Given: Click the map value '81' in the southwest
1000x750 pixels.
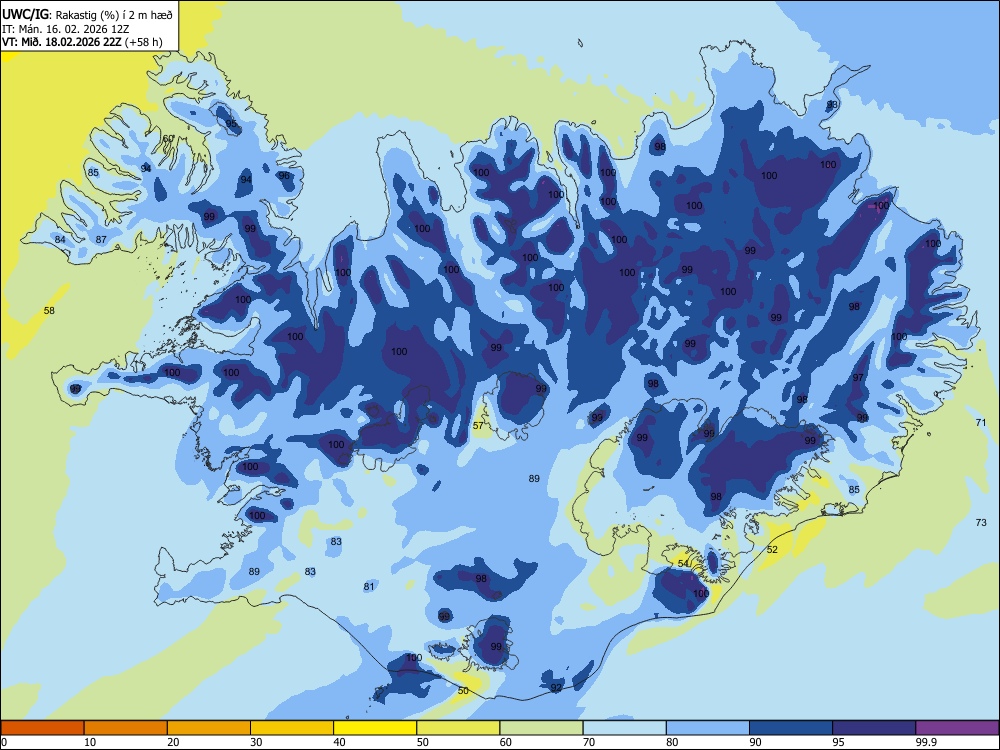Looking at the screenshot, I should point(369,587).
